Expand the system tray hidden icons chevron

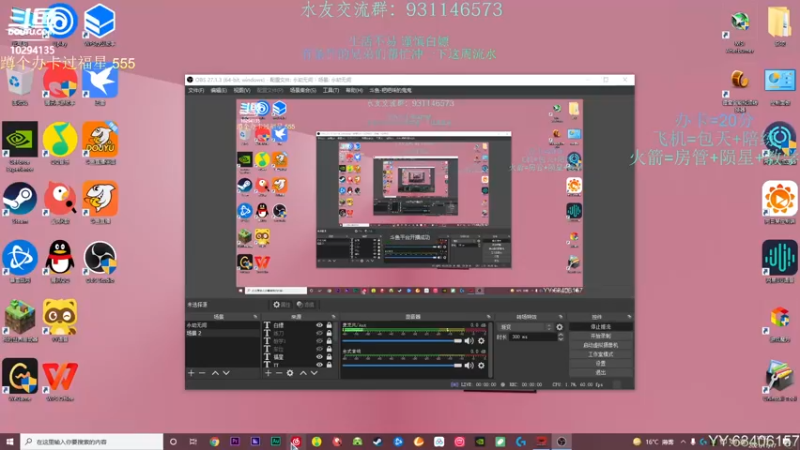coord(683,442)
